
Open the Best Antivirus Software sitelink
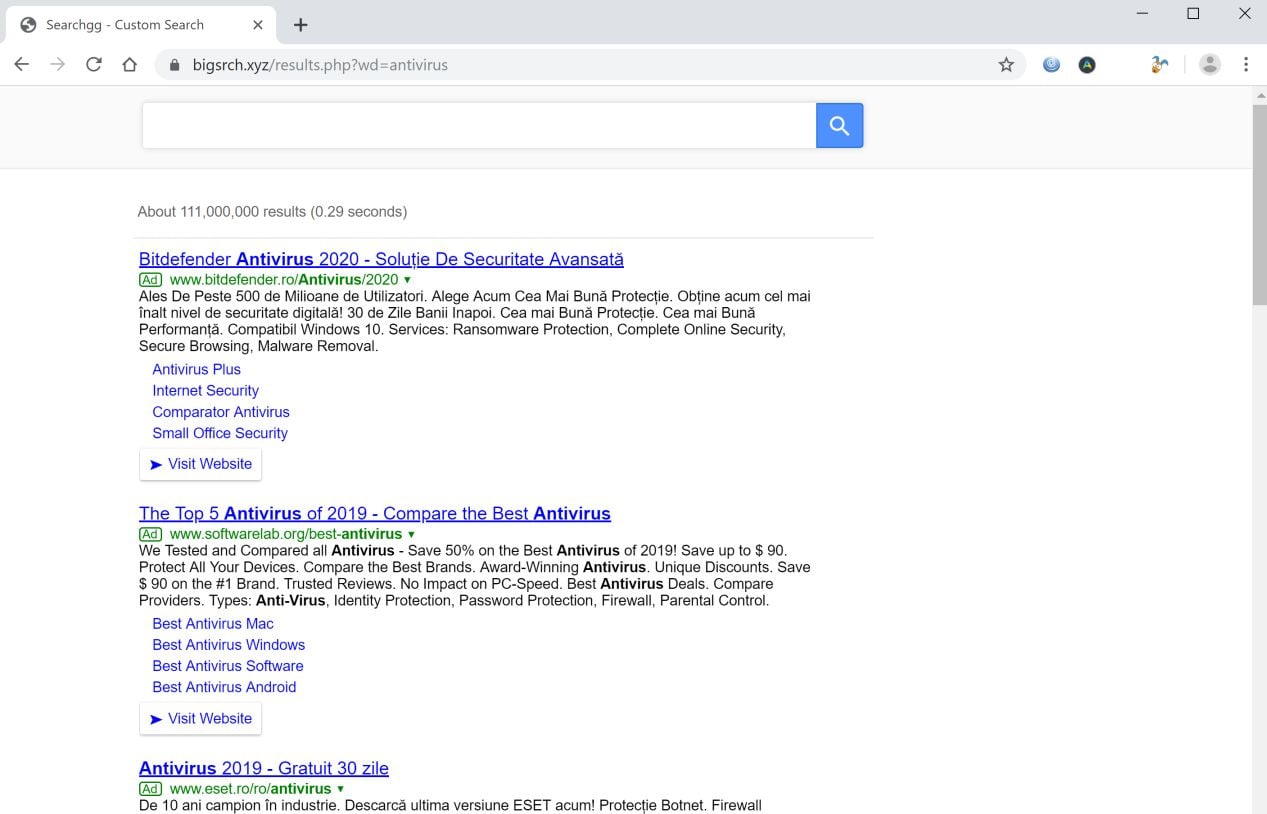228,666
